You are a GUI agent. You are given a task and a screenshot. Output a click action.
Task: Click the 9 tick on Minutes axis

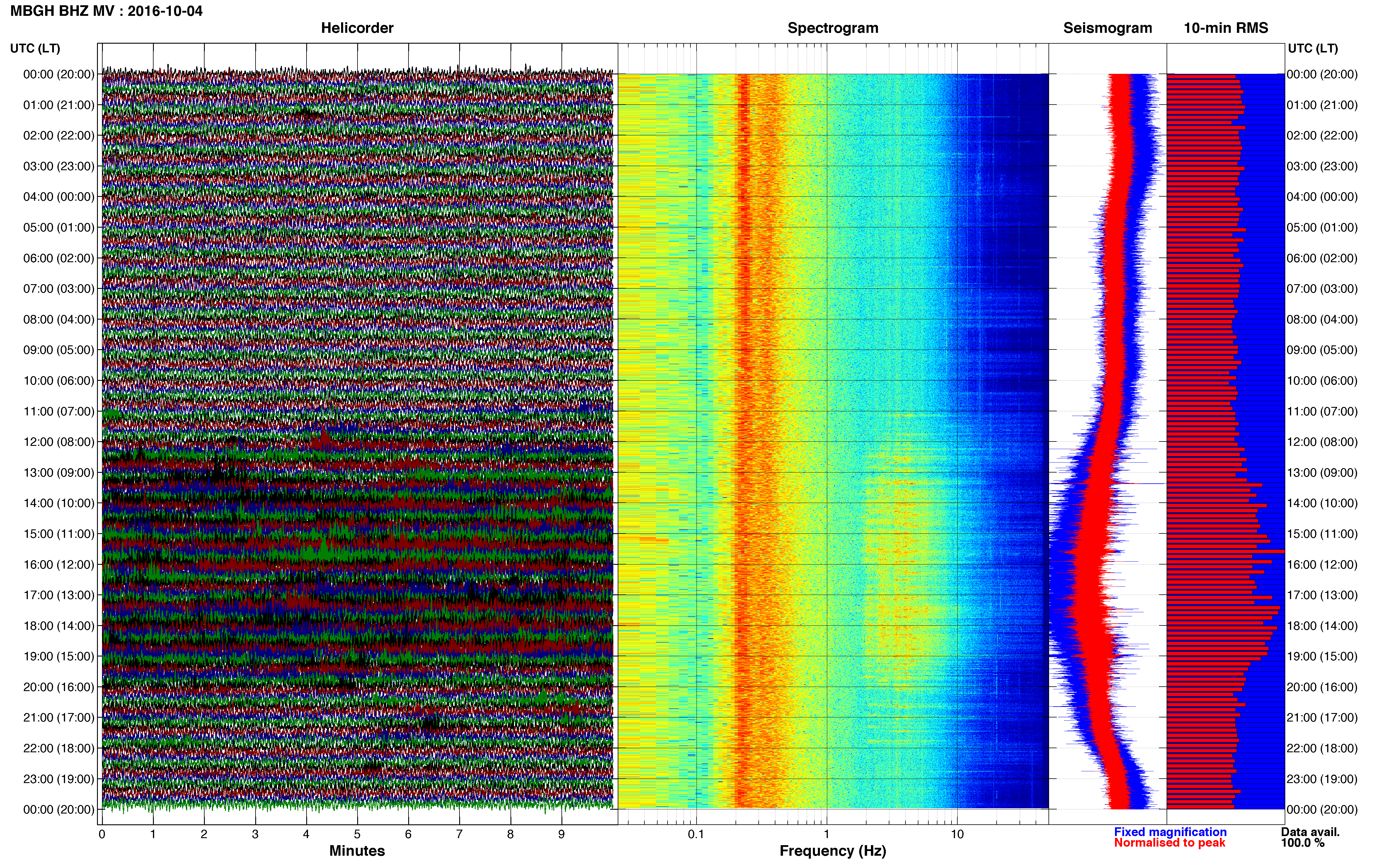(x=561, y=834)
